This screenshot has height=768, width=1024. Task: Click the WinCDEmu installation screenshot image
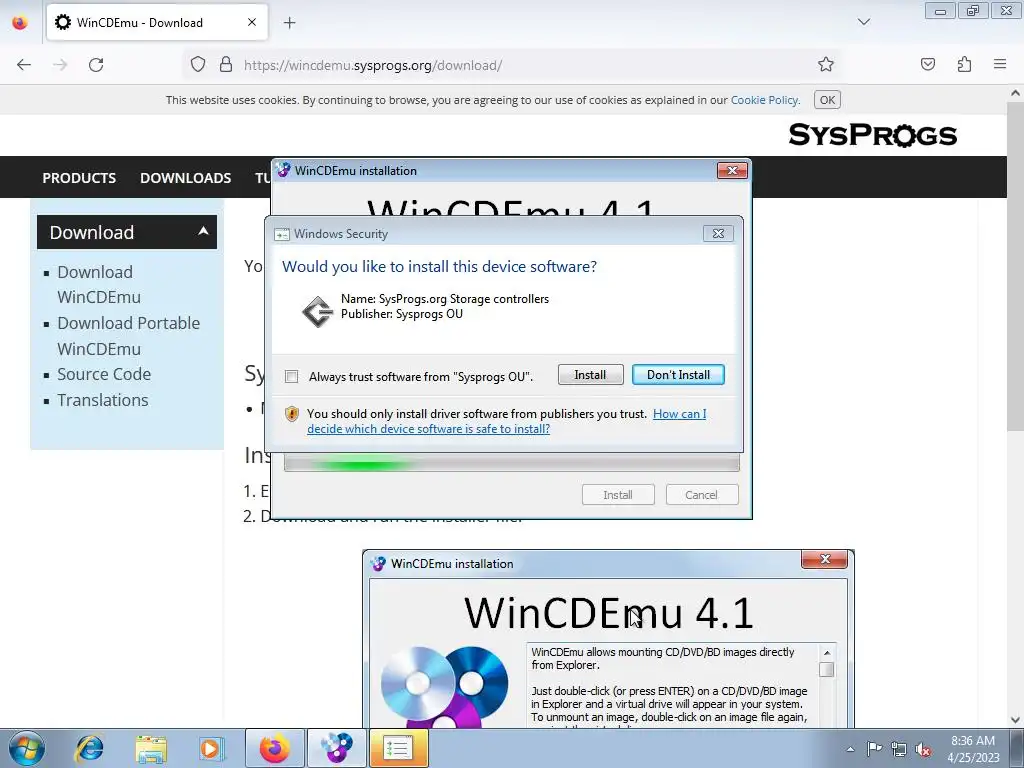tap(608, 639)
